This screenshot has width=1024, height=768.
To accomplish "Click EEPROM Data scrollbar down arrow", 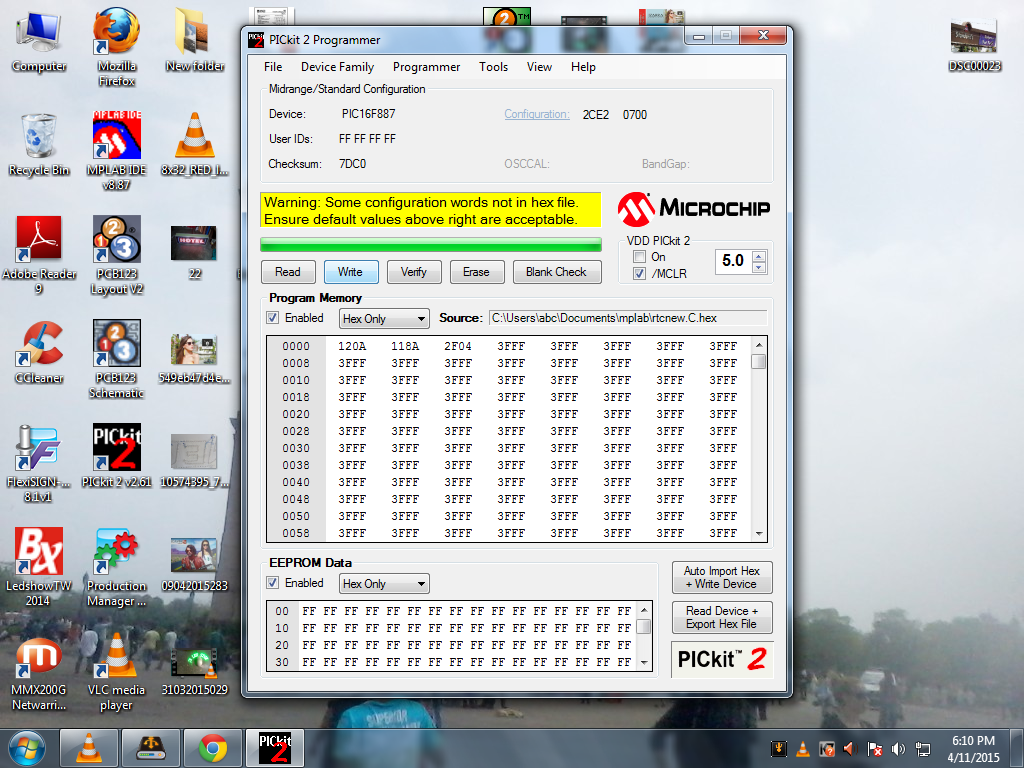I will [x=644, y=662].
